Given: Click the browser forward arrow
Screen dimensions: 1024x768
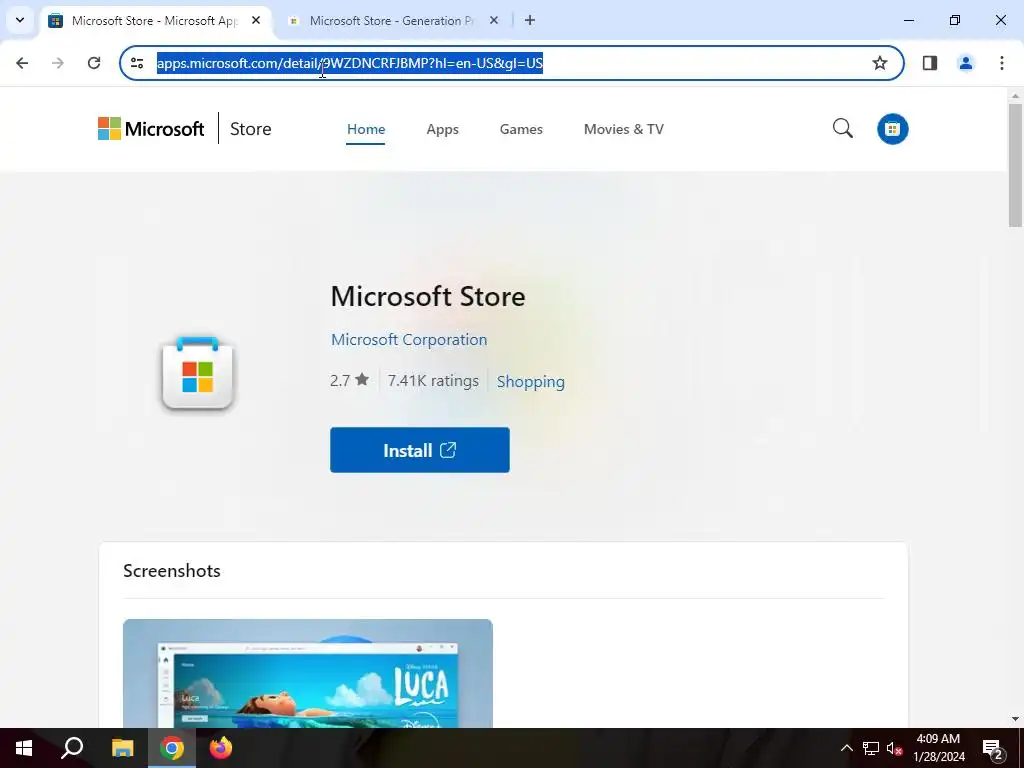Looking at the screenshot, I should pos(58,63).
